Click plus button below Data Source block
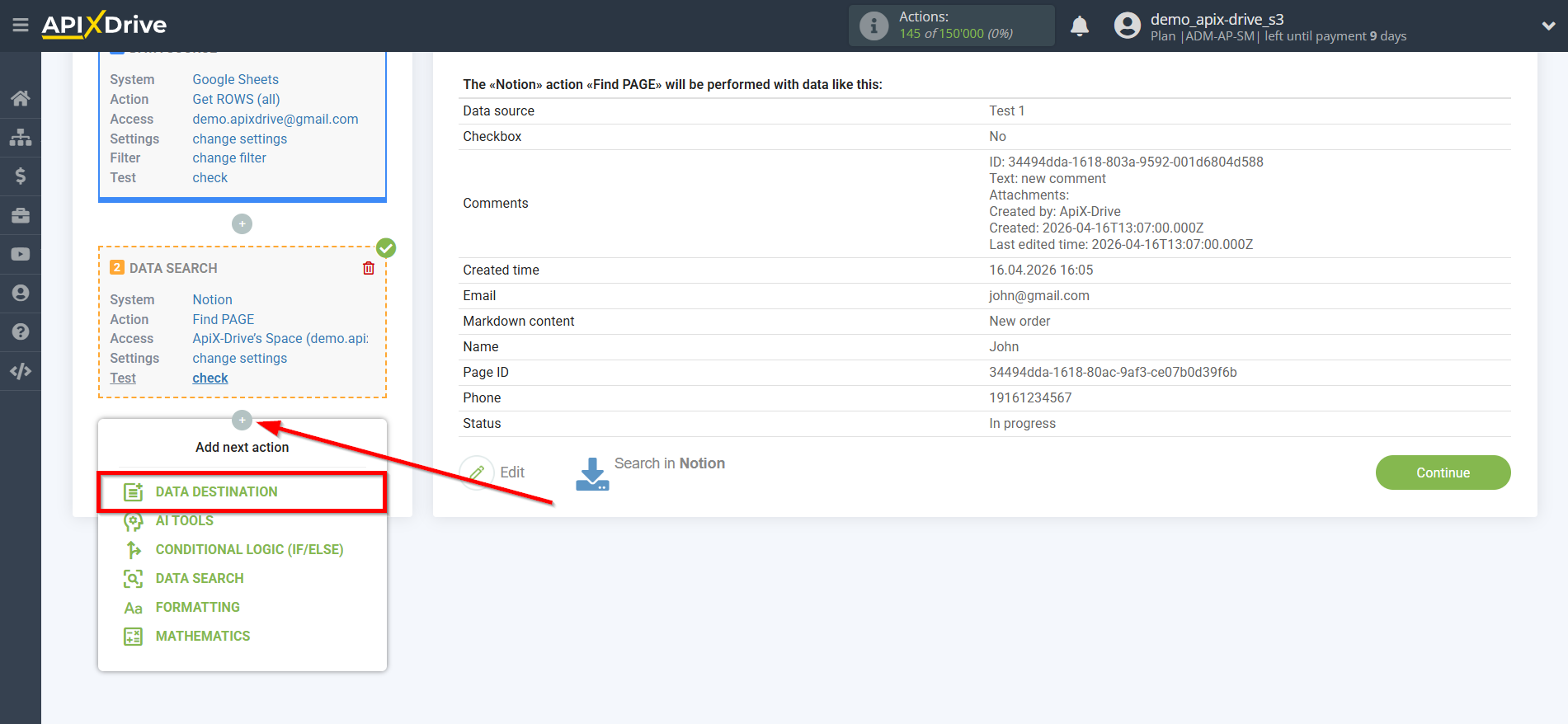The width and height of the screenshot is (1568, 724). click(x=242, y=223)
